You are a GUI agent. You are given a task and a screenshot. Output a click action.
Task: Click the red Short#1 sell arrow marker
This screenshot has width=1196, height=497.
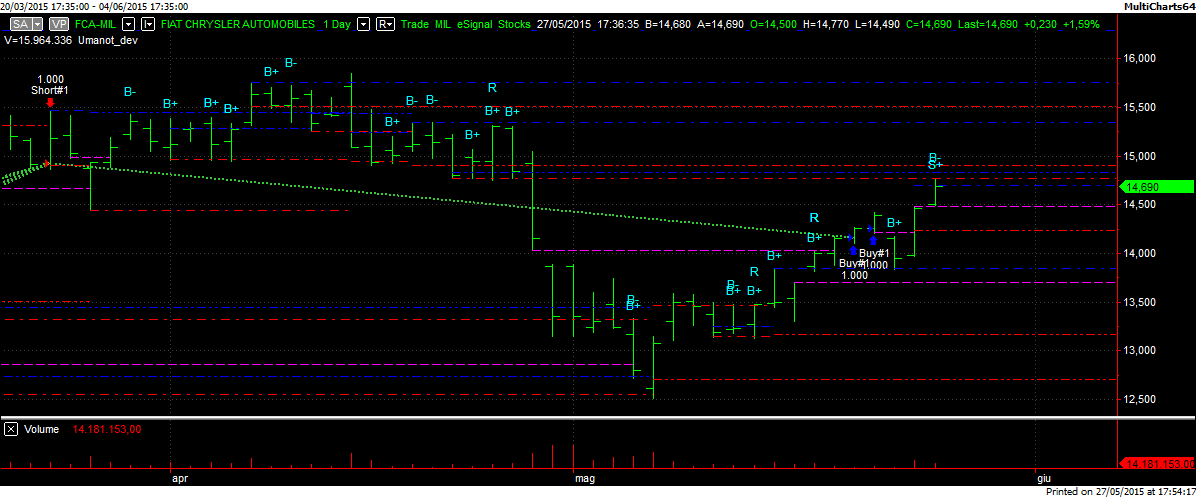tap(50, 101)
